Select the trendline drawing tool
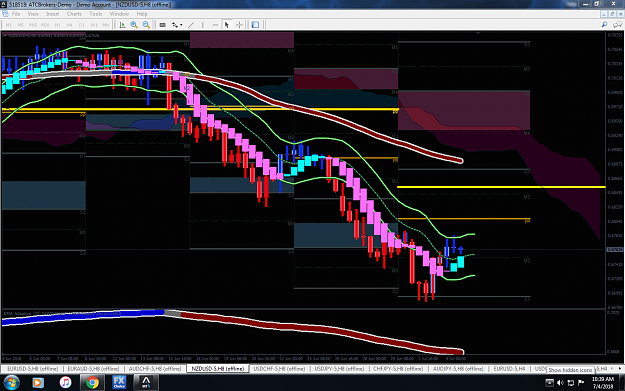The height and width of the screenshot is (391, 625). tap(191, 25)
